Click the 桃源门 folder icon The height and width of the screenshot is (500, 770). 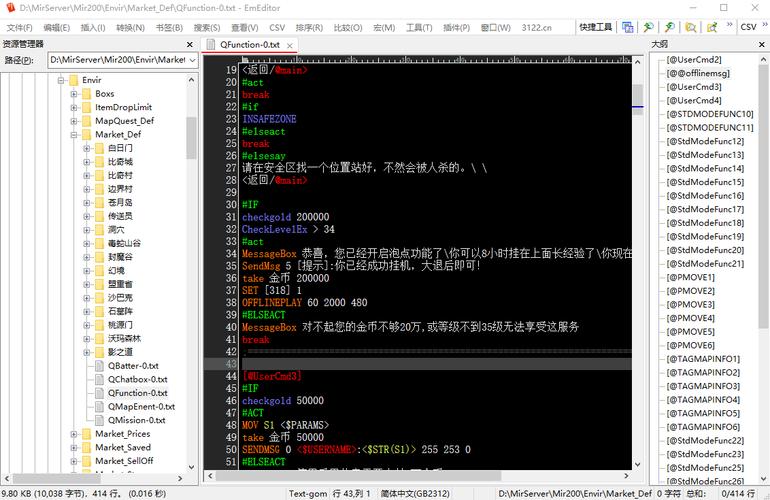click(x=100, y=325)
